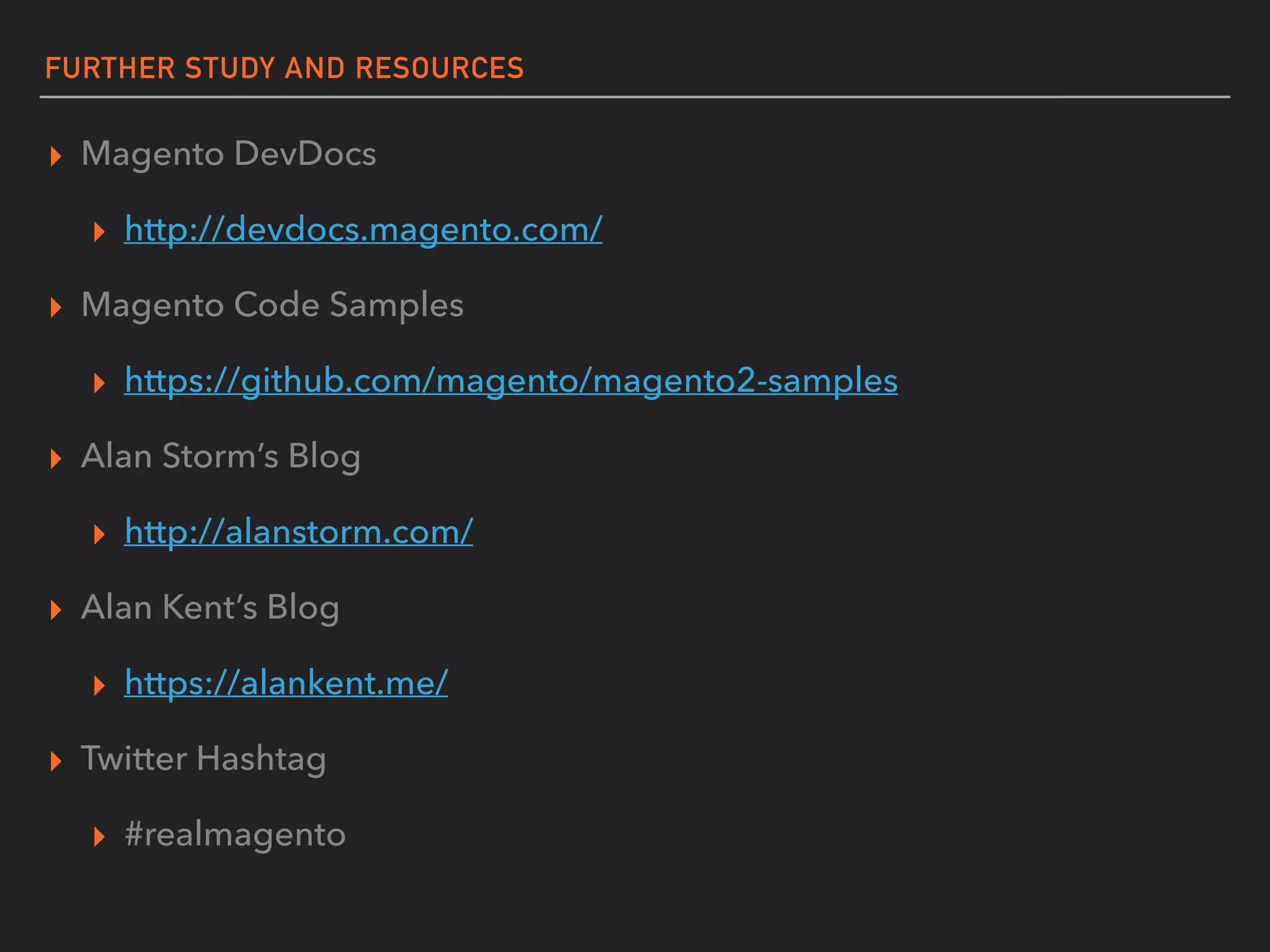Select the Further Study and Resources title
1270x952 pixels.
(285, 68)
